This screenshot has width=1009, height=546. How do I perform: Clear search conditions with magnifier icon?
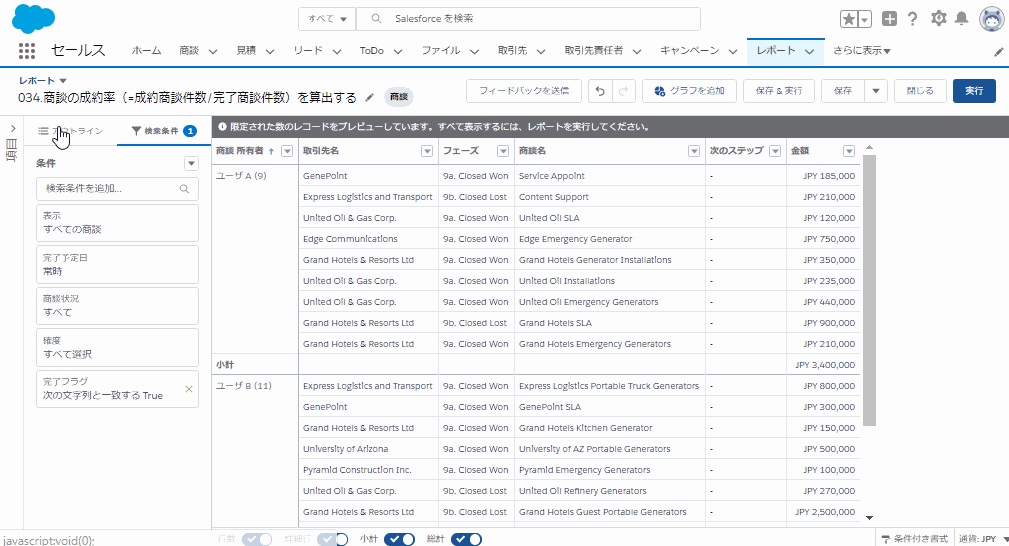[x=184, y=189]
